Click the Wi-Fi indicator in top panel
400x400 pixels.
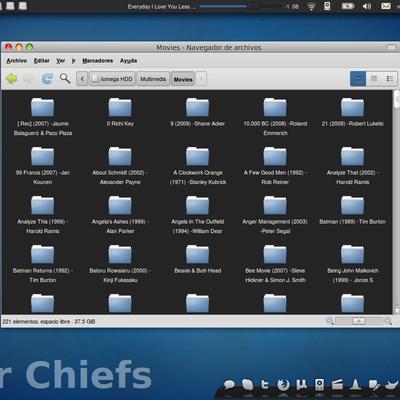[311, 6]
